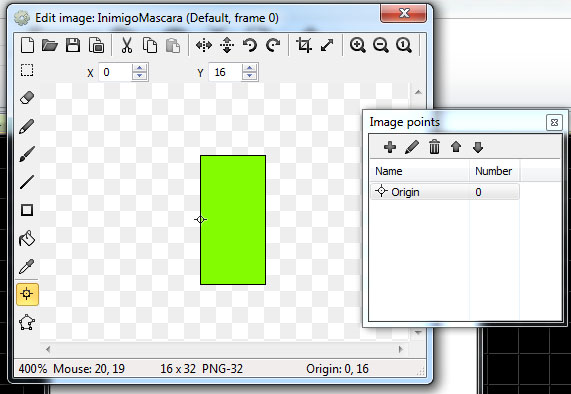
Task: Click the Zoom in magnifier
Action: tap(358, 45)
